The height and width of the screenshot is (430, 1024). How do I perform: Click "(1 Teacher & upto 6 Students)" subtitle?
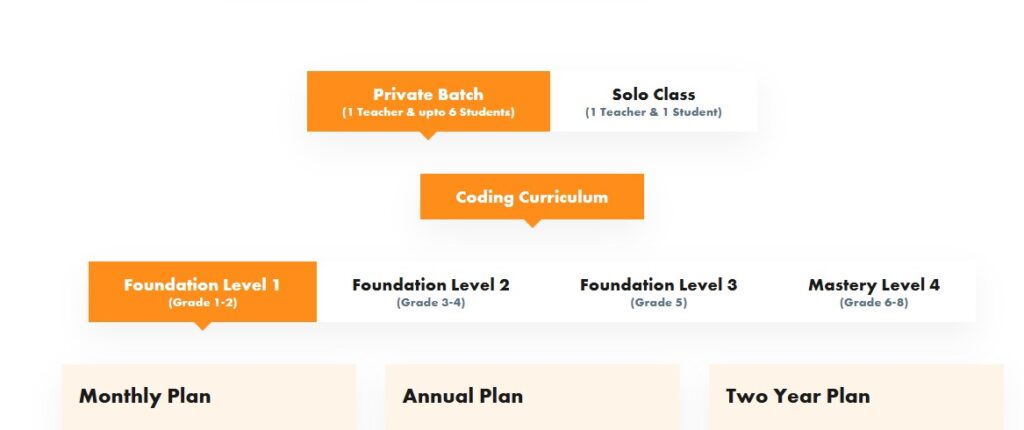[x=428, y=113]
